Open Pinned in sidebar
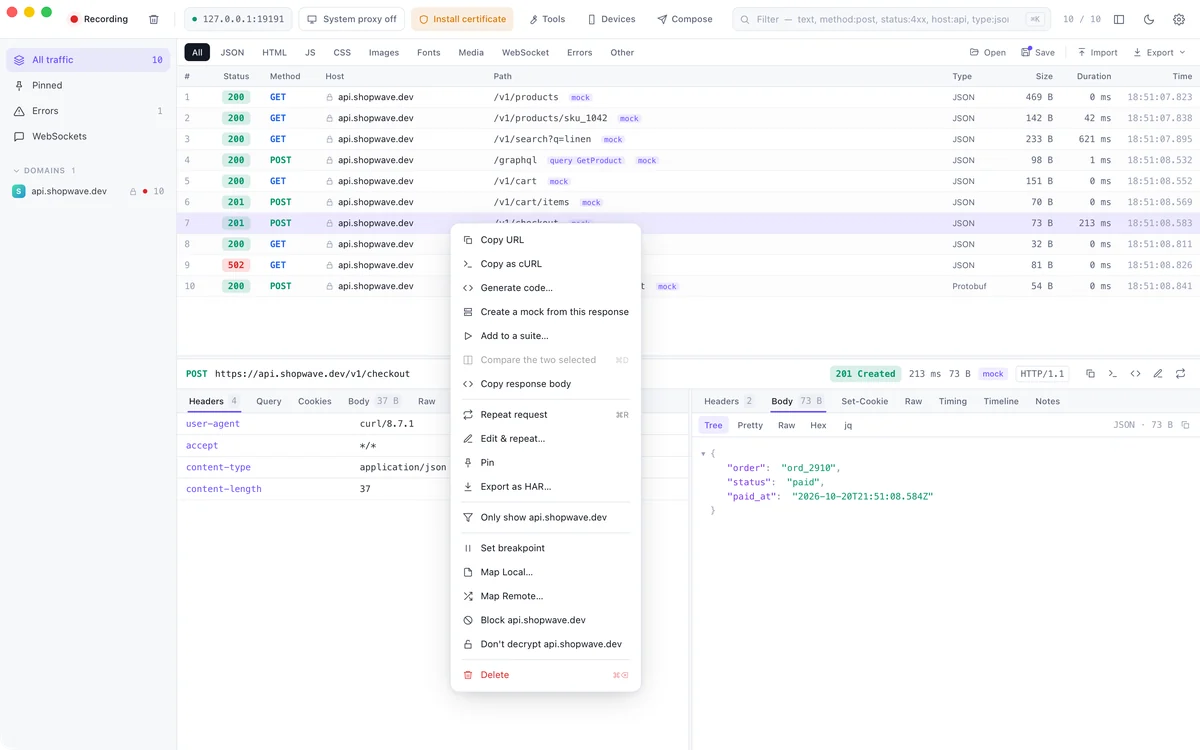The height and width of the screenshot is (750, 1200). click(88, 86)
